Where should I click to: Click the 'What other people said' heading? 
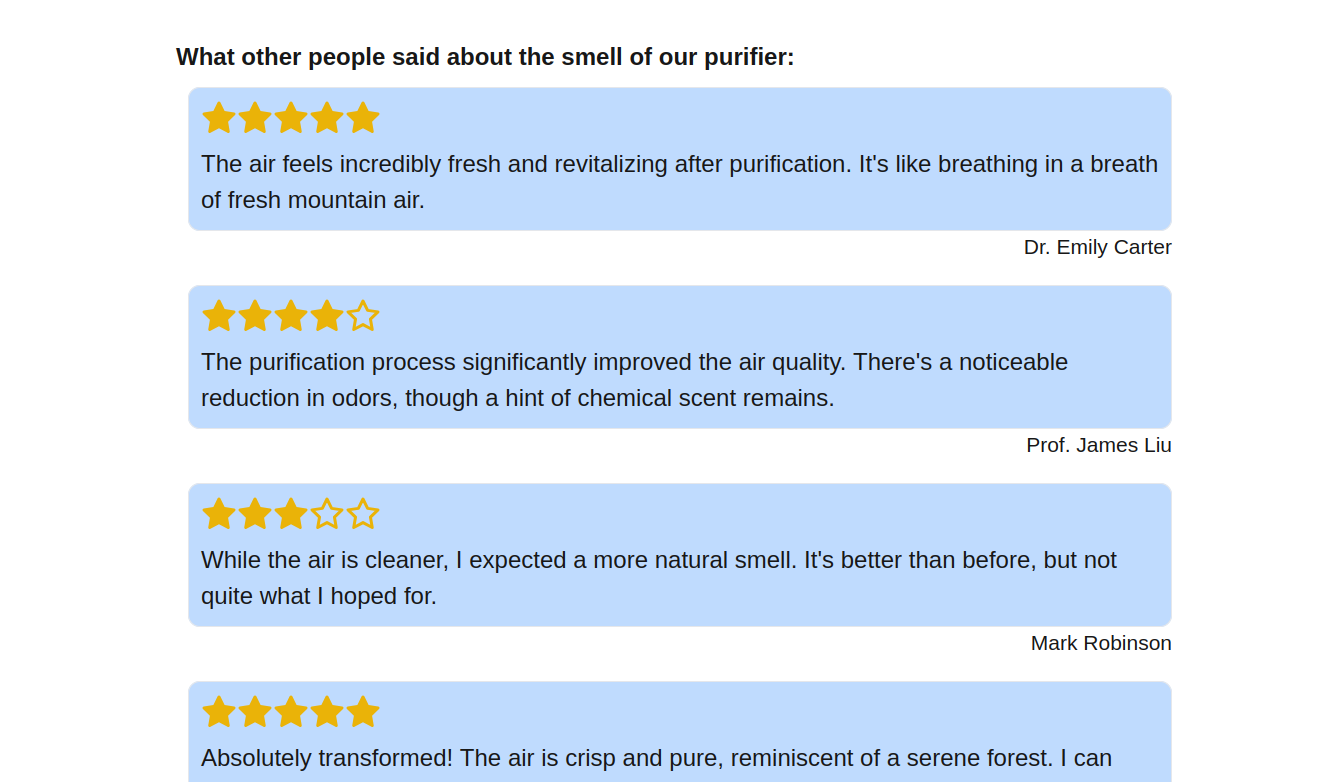pyautogui.click(x=485, y=57)
